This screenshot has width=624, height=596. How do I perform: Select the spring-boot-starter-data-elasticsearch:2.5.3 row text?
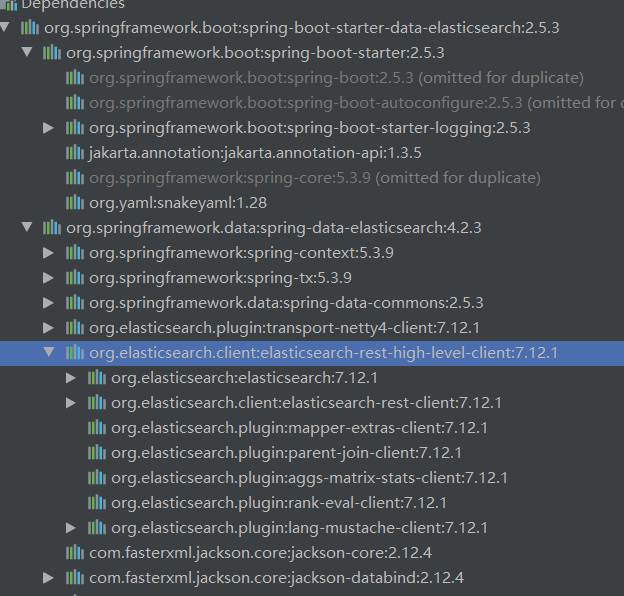click(x=302, y=28)
